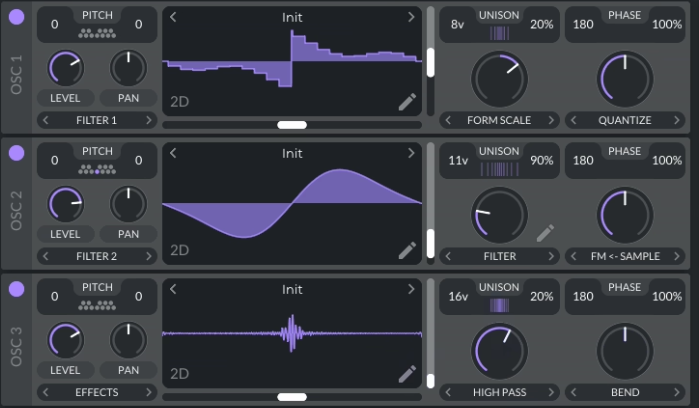
Task: Click OSC 1 wave frame vertical slider
Action: pyautogui.click(x=431, y=61)
